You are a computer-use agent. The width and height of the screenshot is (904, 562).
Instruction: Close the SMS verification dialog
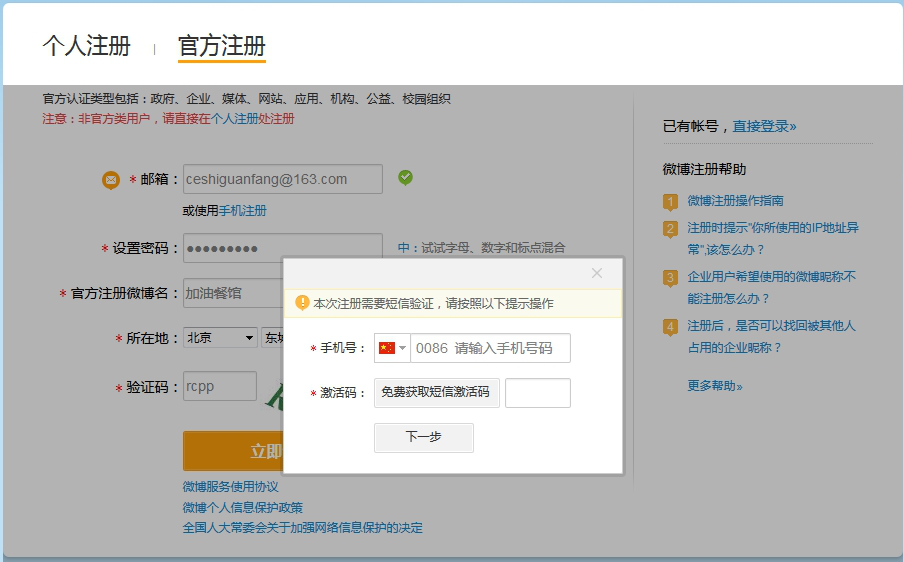tap(597, 273)
